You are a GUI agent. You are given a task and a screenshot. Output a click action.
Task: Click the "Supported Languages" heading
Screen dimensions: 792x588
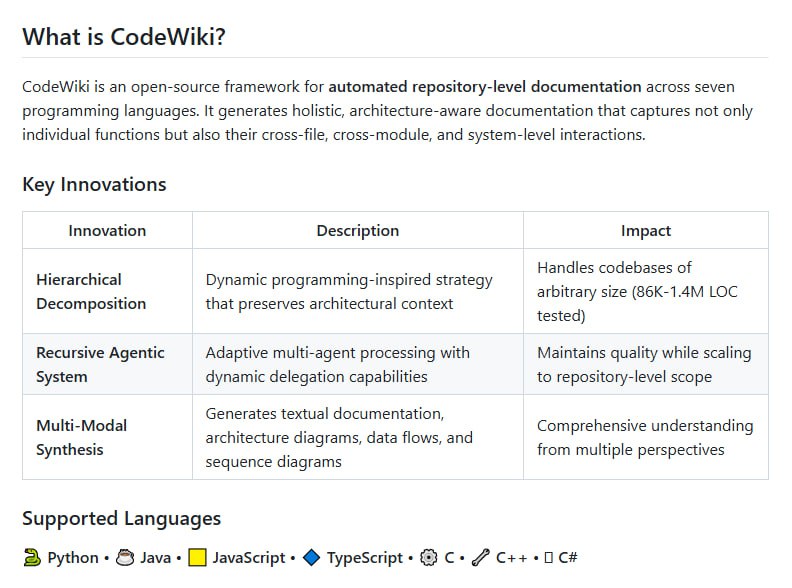tap(121, 518)
